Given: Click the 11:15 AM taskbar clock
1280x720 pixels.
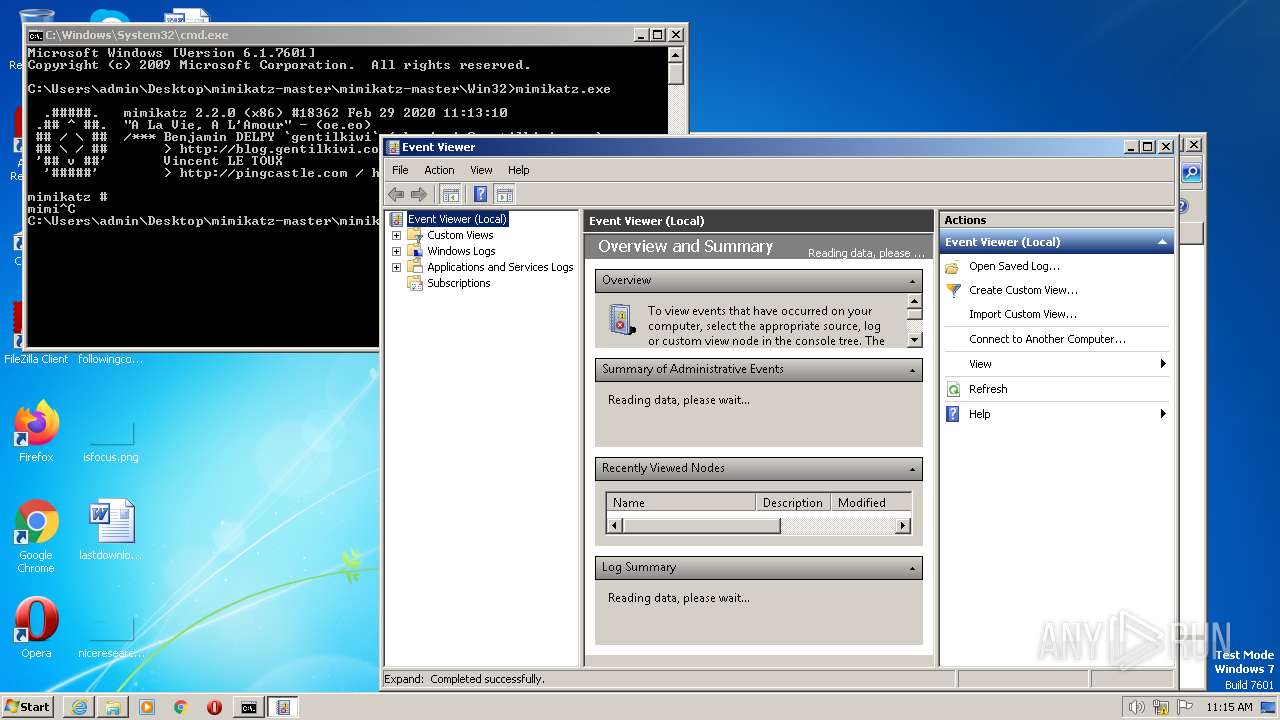Looking at the screenshot, I should [x=1229, y=707].
